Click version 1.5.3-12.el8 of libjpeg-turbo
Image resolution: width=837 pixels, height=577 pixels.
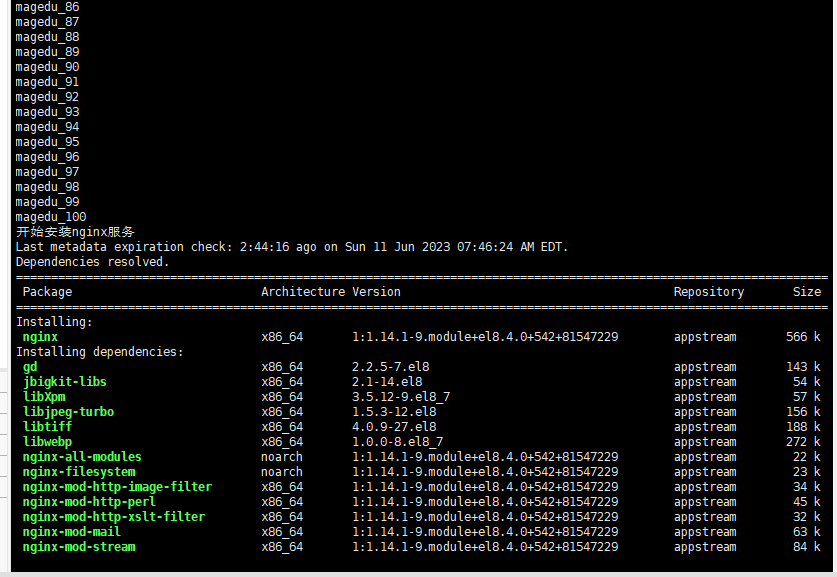click(394, 412)
